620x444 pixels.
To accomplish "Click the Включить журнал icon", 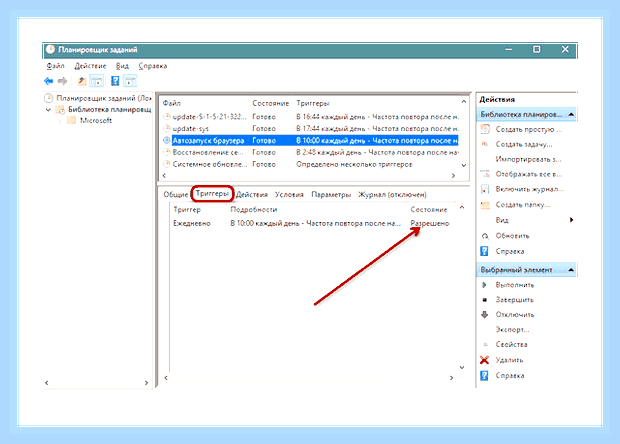I will pyautogui.click(x=485, y=189).
